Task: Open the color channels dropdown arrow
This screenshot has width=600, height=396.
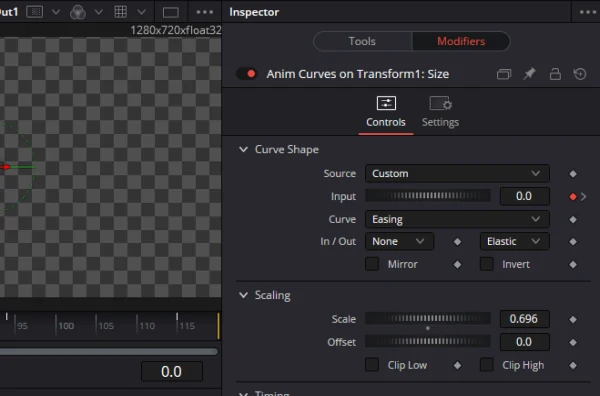Action: pos(99,12)
